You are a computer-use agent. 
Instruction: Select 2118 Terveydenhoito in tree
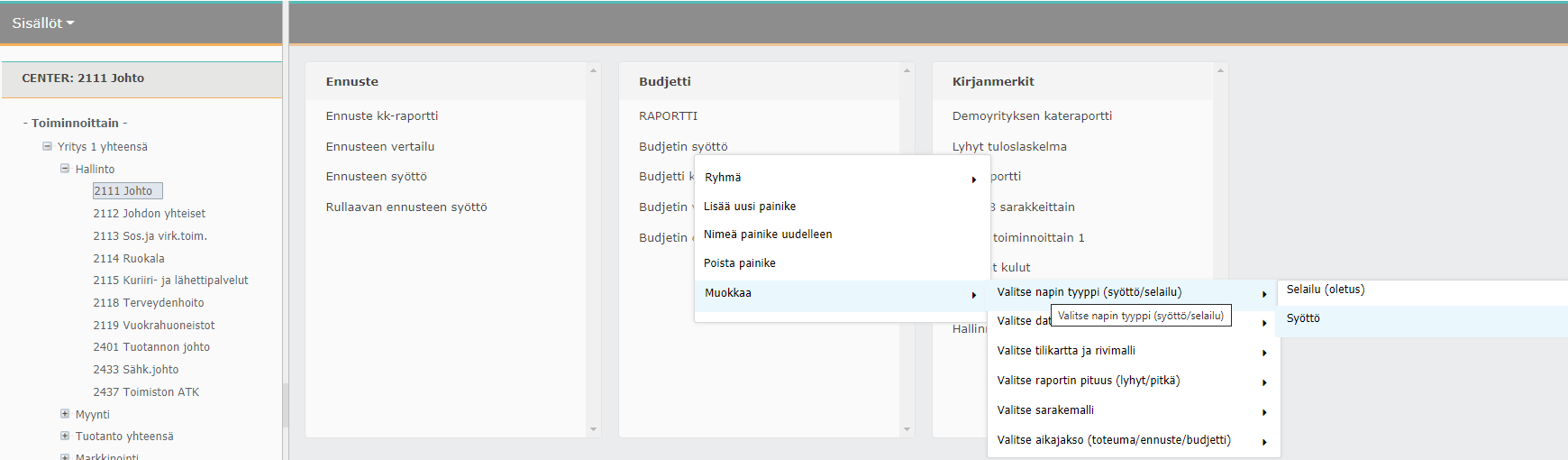(148, 303)
